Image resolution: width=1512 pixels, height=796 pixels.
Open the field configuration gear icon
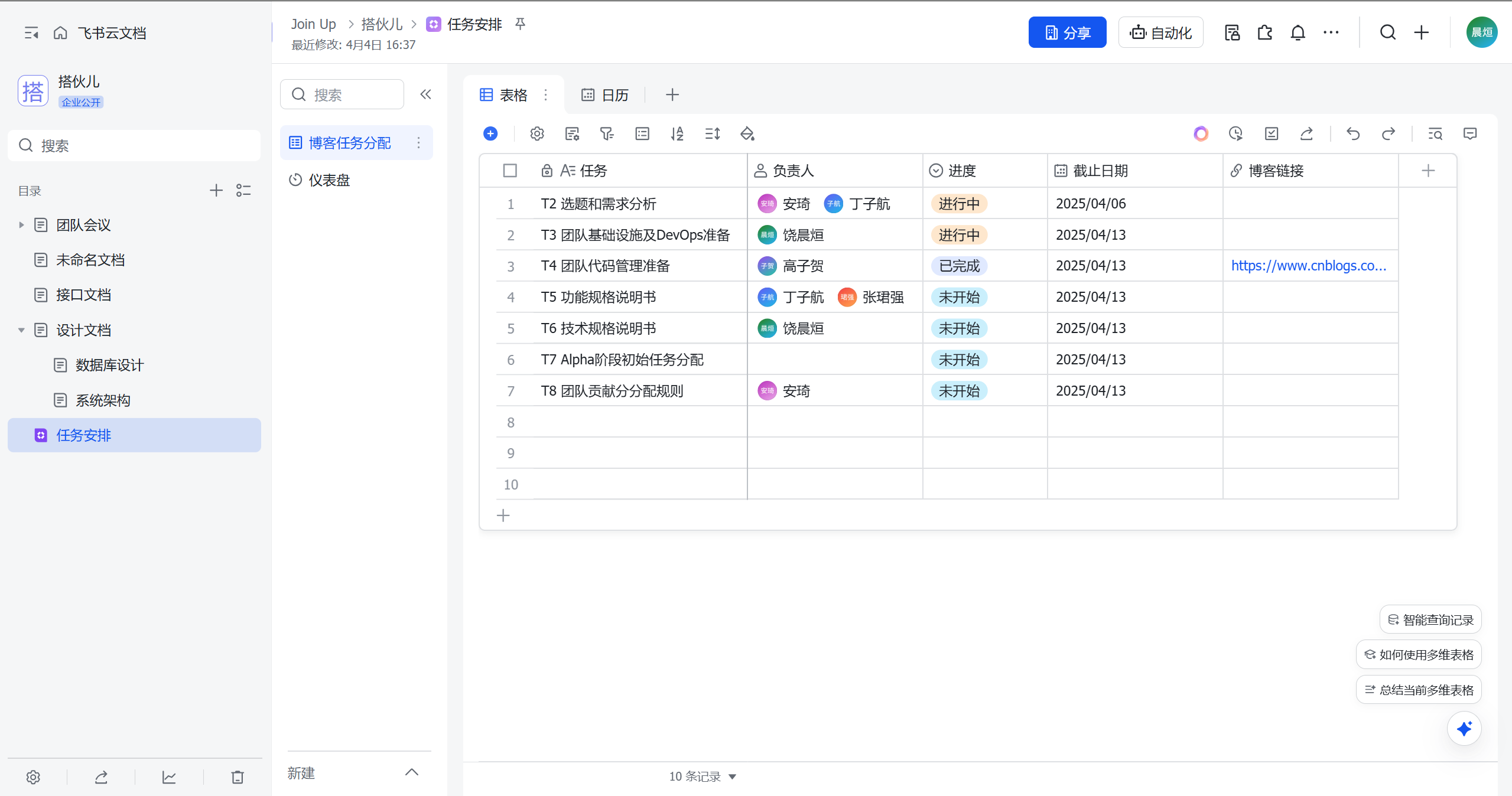(x=537, y=134)
